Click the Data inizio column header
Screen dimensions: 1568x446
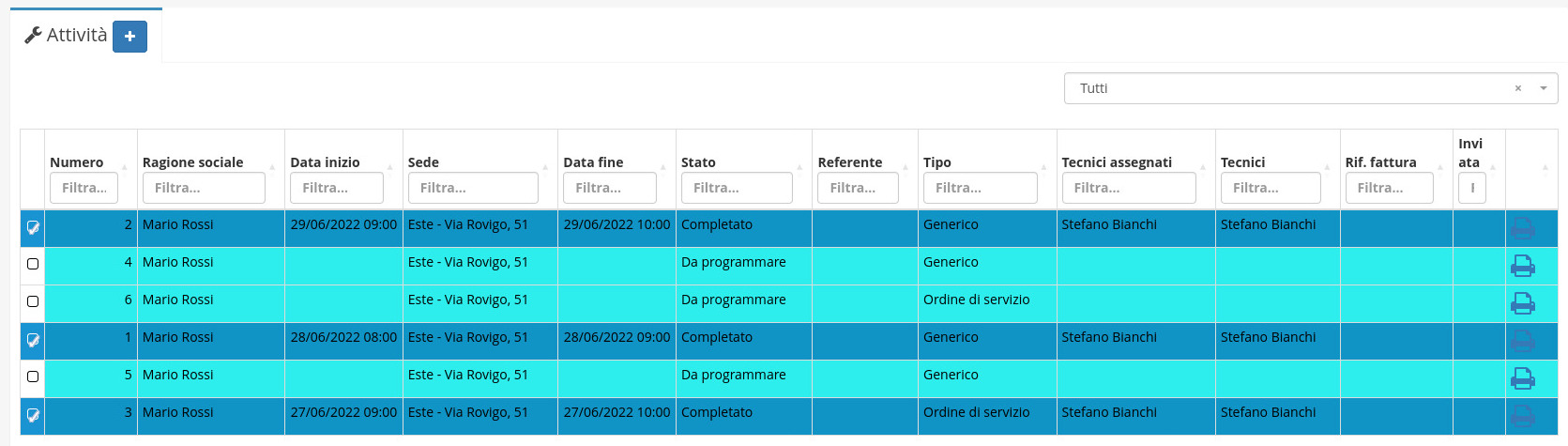325,162
